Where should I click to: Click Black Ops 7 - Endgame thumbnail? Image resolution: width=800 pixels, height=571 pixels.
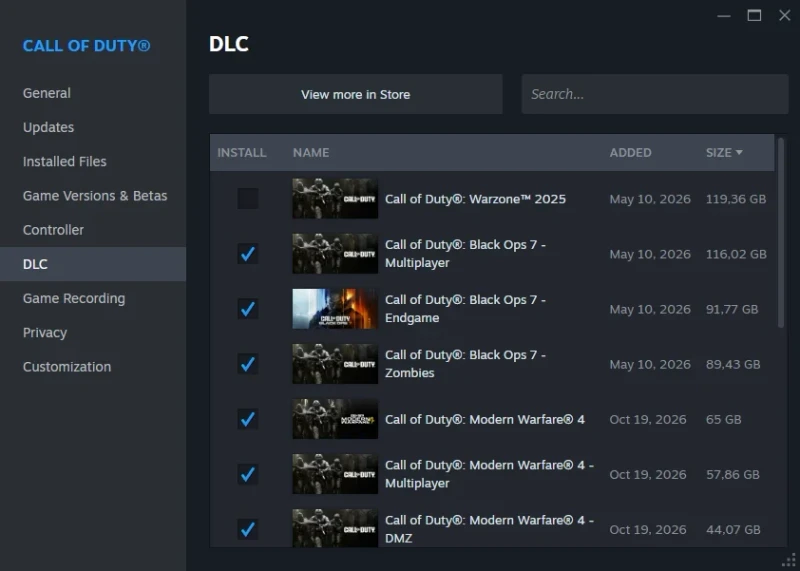(335, 309)
